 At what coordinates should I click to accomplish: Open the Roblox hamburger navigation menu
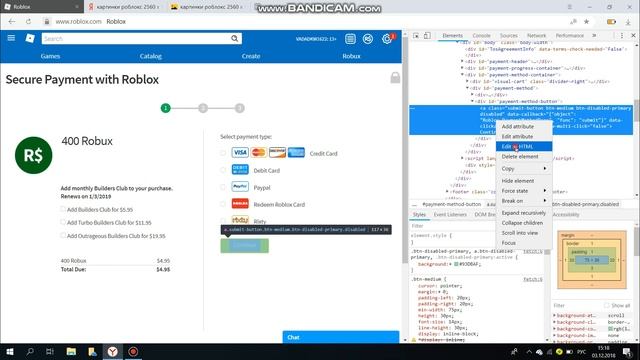[11, 38]
